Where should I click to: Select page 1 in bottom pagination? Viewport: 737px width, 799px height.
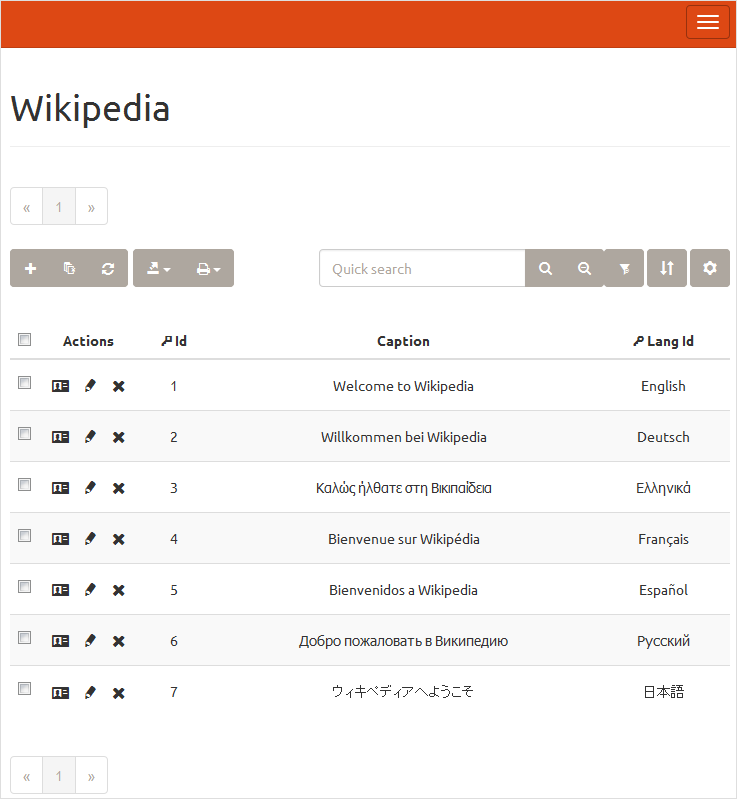point(59,776)
